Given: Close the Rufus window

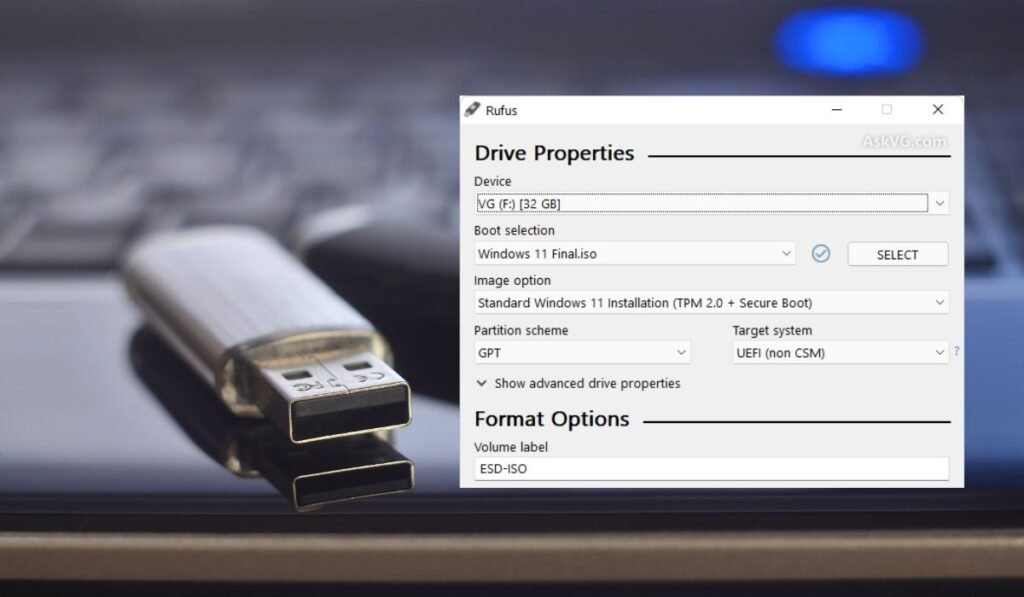Looking at the screenshot, I should tap(937, 110).
